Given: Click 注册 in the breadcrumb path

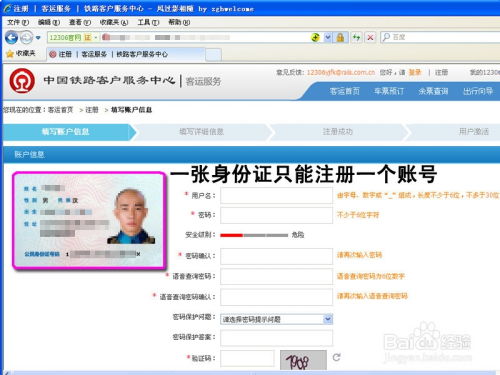Looking at the screenshot, I should click(92, 110).
